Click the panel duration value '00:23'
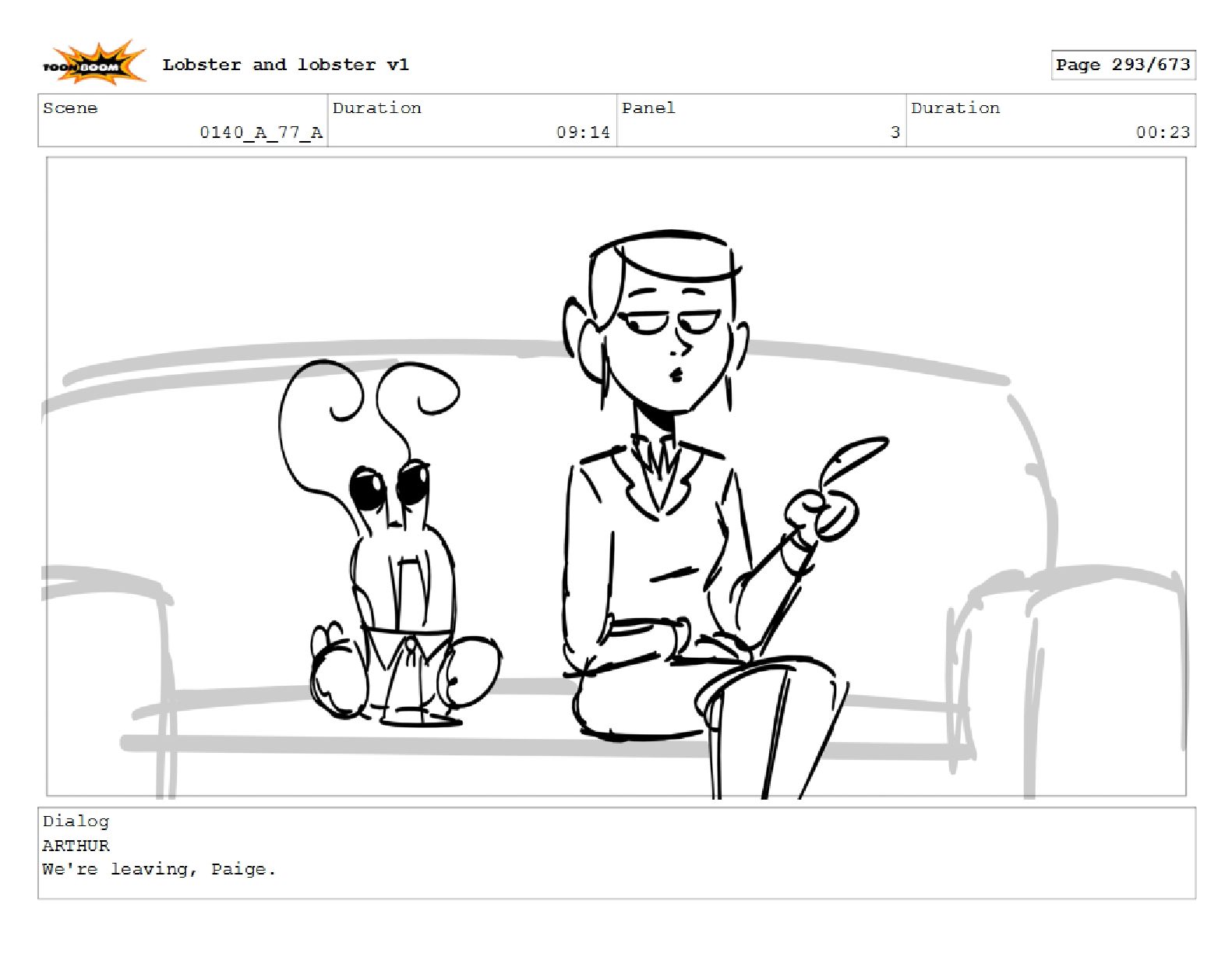 point(1163,132)
